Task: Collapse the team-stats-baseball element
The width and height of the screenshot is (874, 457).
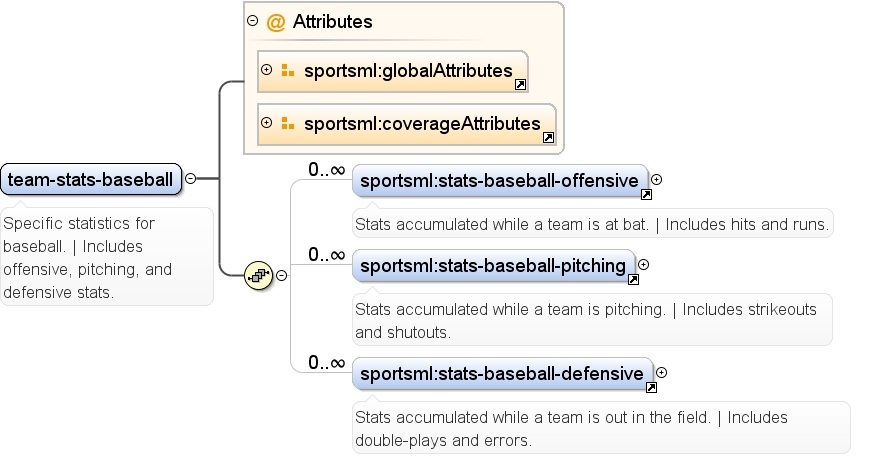Action: pyautogui.click(x=191, y=179)
